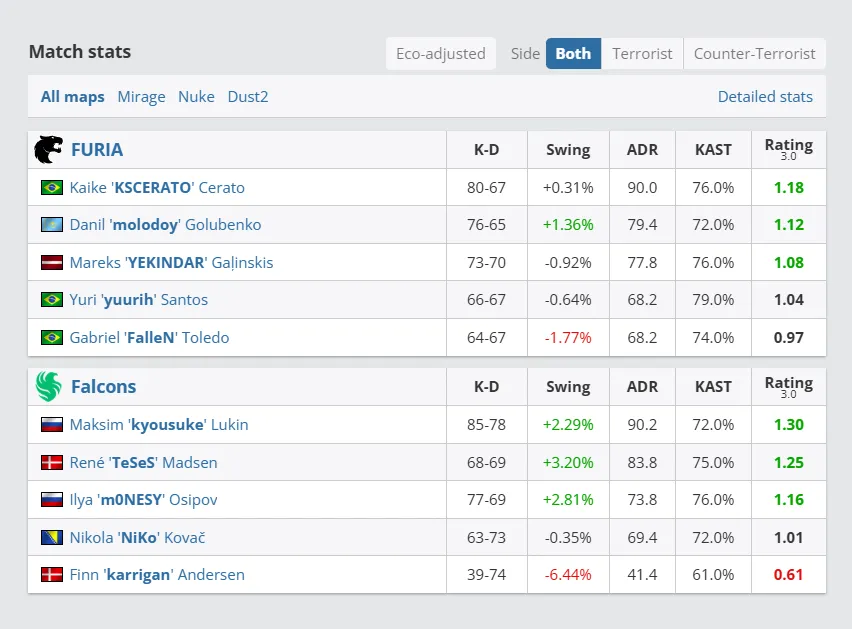
Task: Click FalleN's -1.77% swing value
Action: [568, 337]
